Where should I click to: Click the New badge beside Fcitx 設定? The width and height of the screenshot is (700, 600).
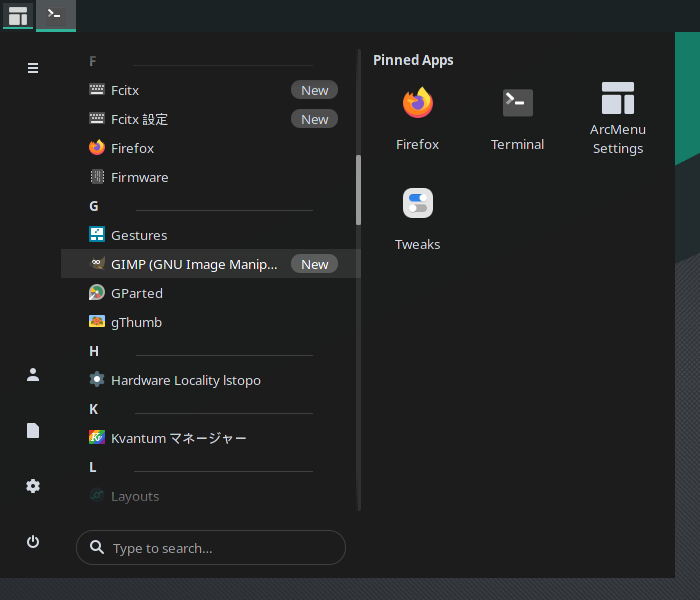pyautogui.click(x=314, y=119)
